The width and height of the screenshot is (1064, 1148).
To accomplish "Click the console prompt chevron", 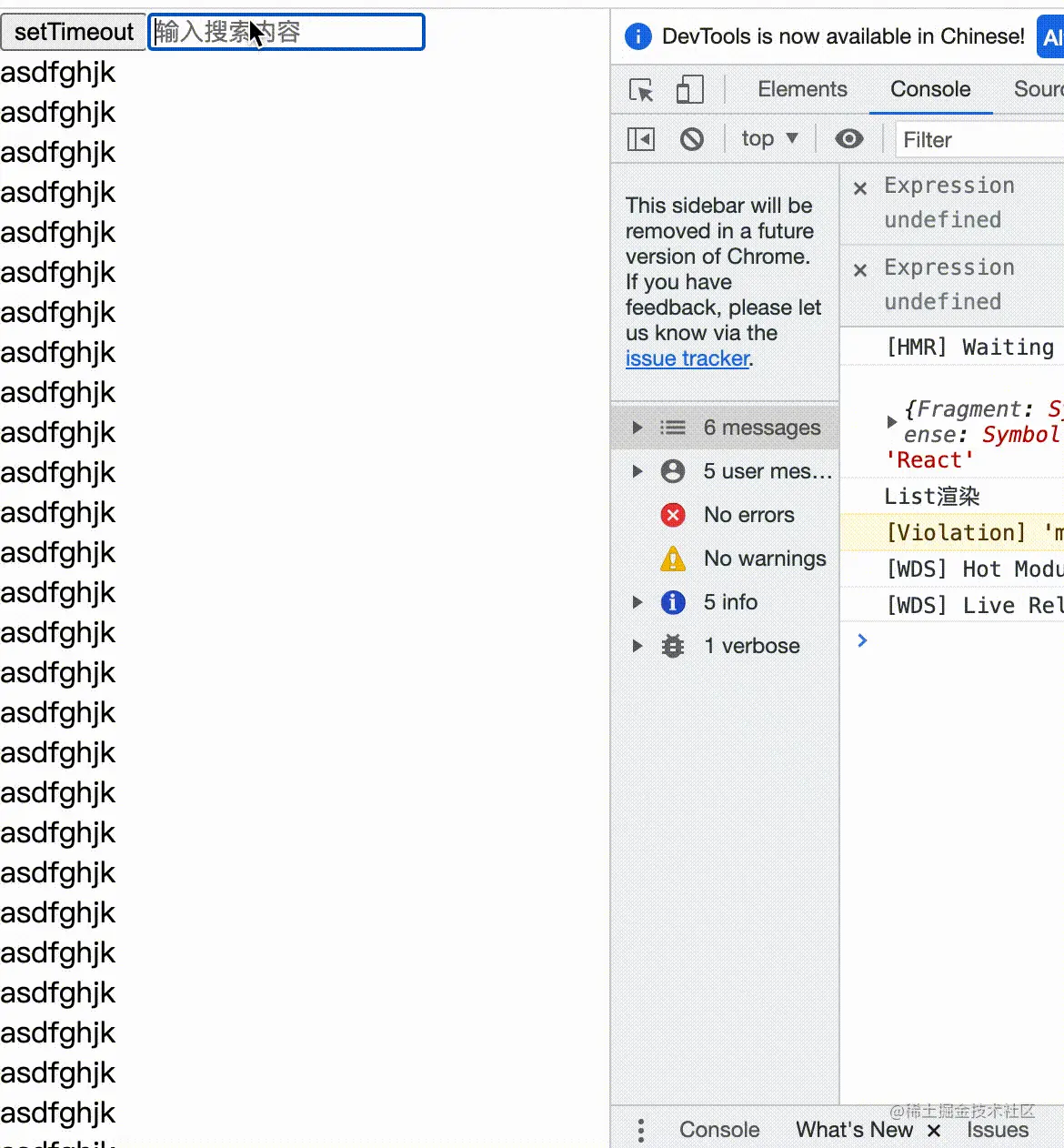I will pos(862,640).
